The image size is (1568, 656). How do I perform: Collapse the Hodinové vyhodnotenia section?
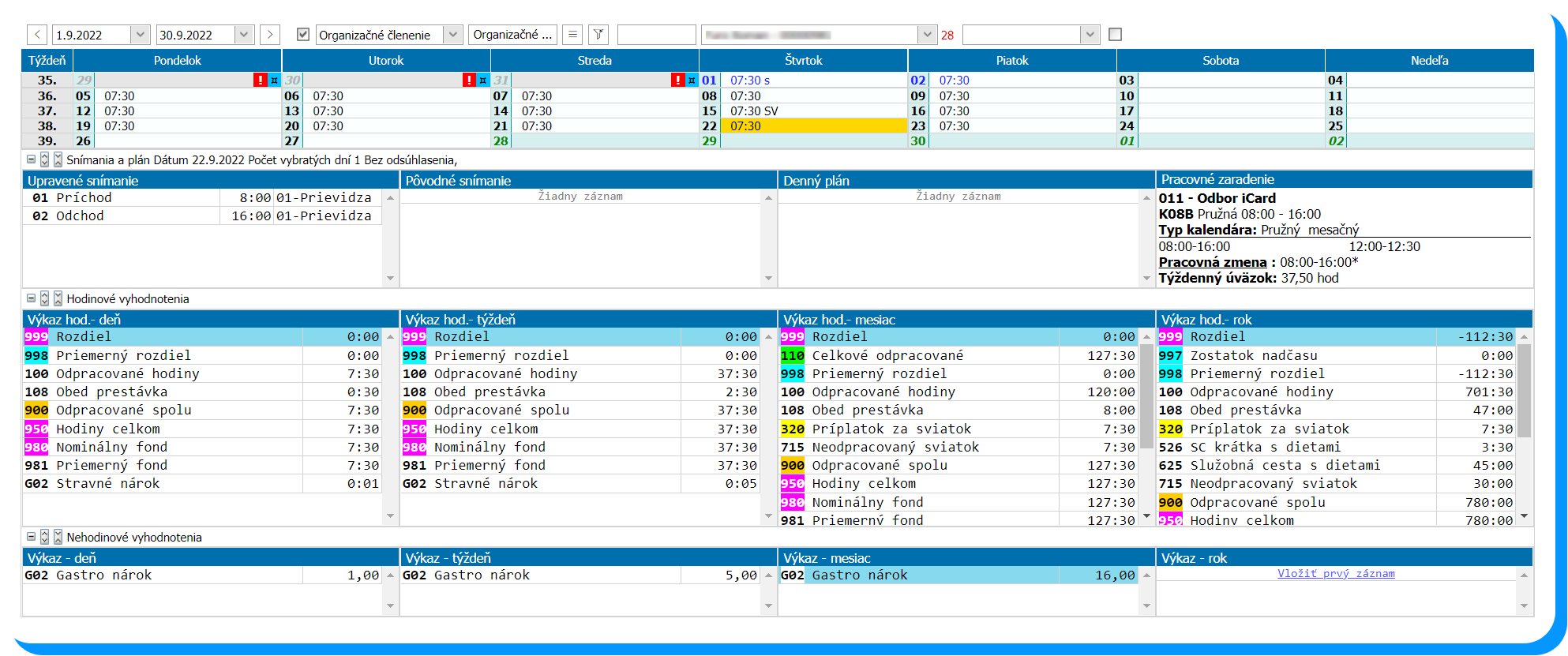click(32, 298)
